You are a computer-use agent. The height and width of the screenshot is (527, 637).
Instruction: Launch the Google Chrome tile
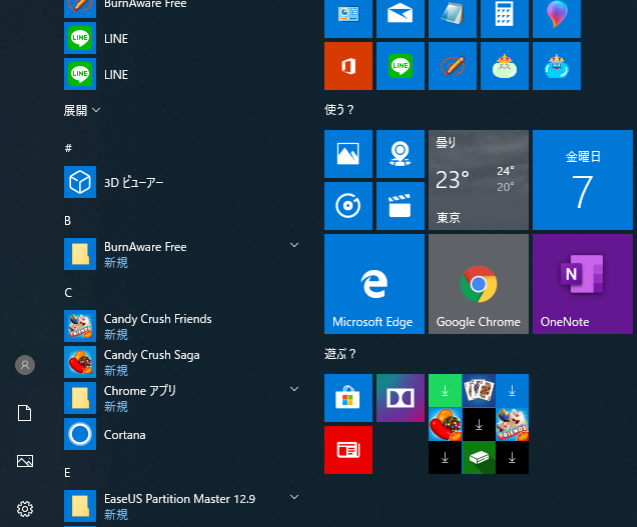478,284
